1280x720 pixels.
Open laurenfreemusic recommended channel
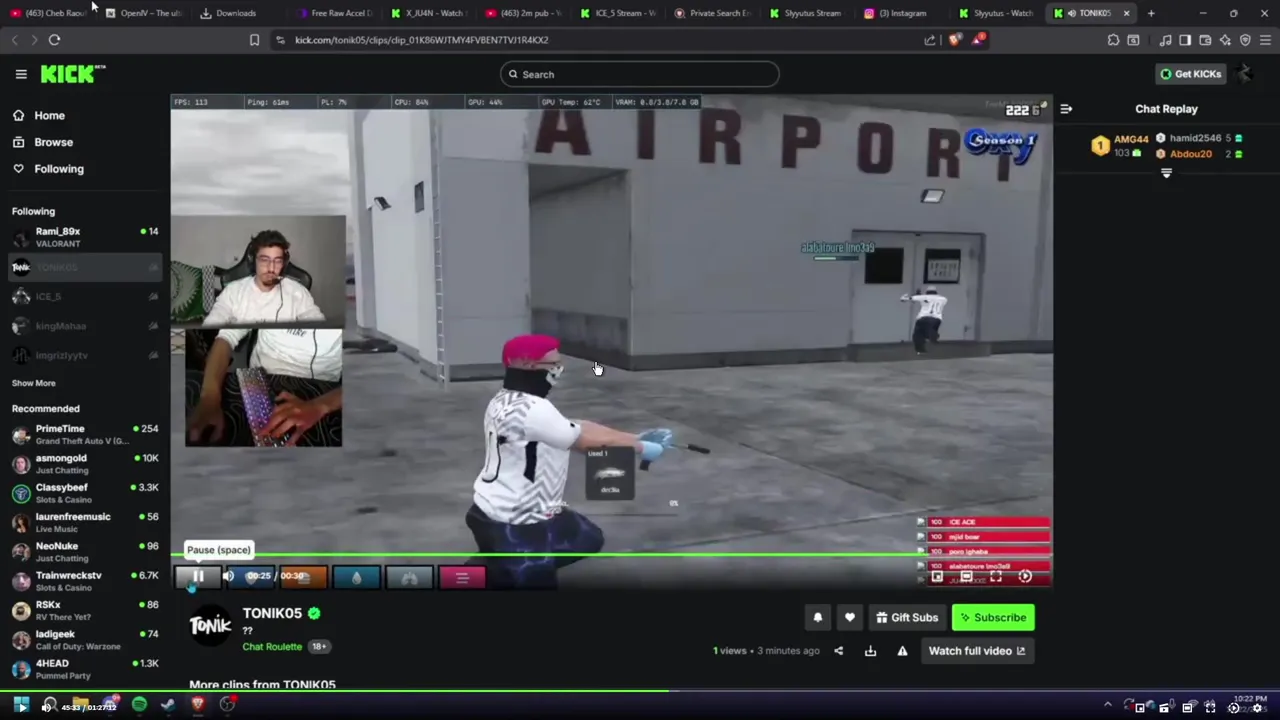pyautogui.click(x=84, y=522)
